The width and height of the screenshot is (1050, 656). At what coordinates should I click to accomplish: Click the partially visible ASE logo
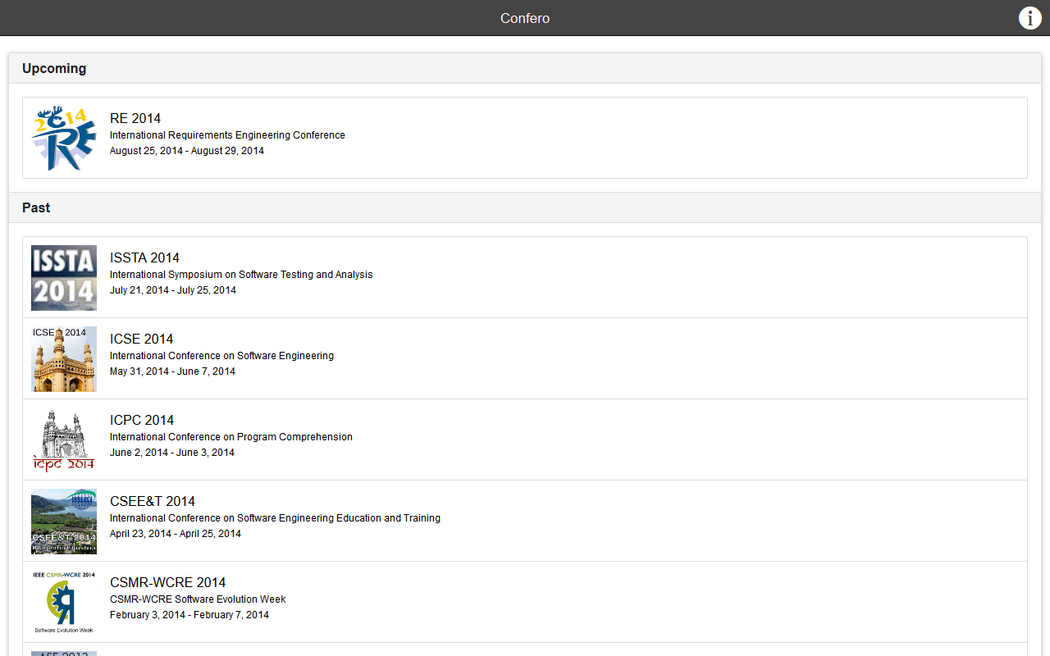point(64,653)
